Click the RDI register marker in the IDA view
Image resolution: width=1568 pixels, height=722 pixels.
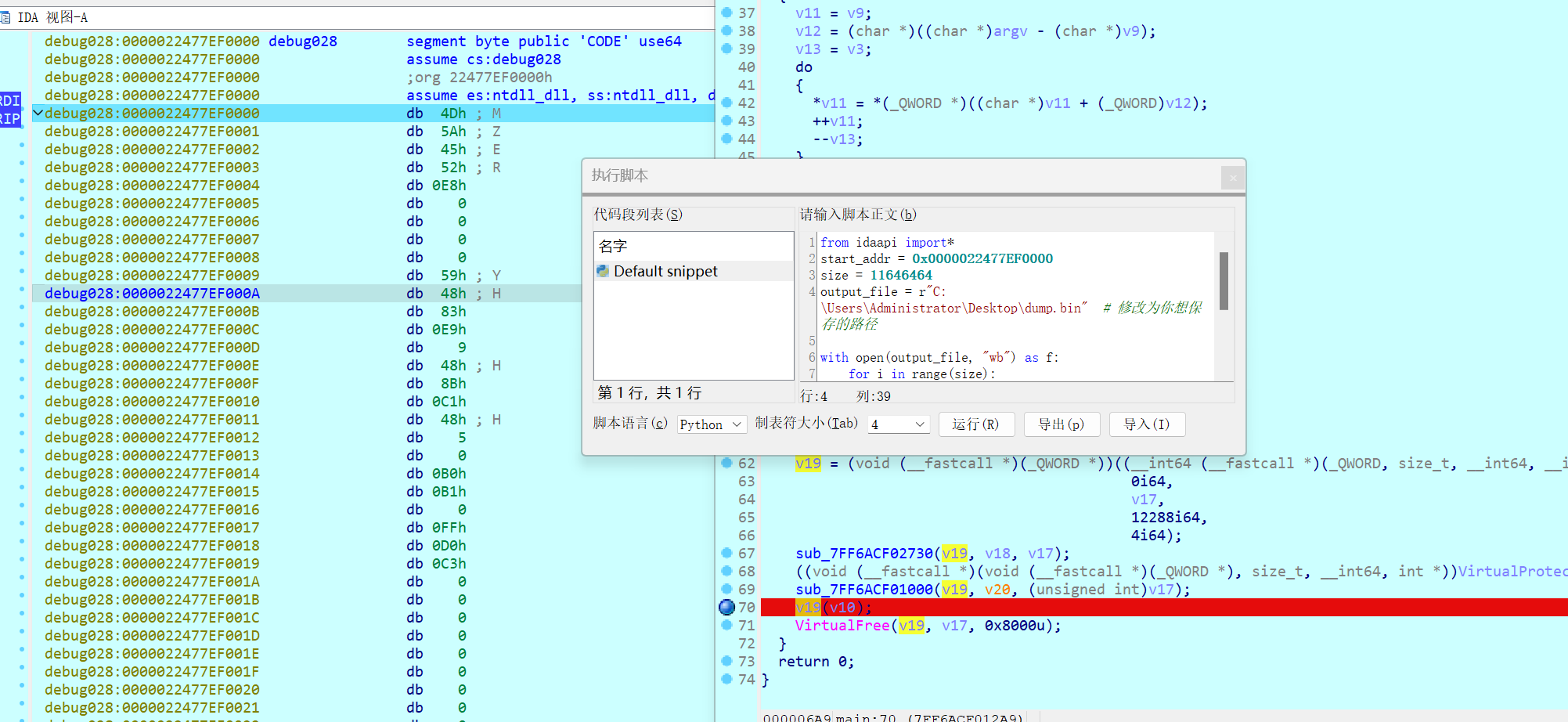[10, 100]
